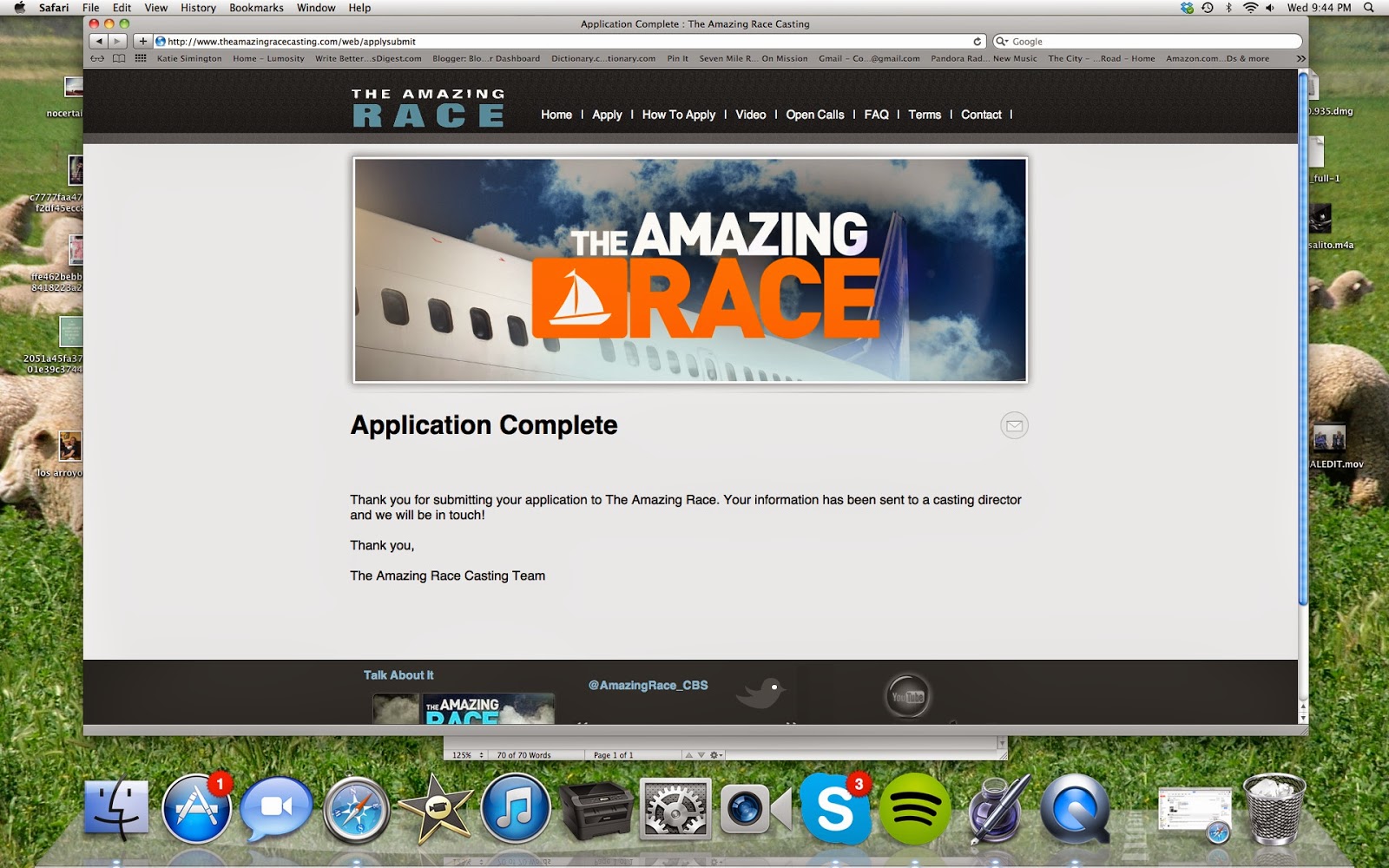This screenshot has height=868, width=1389.
Task: Launch FaceTime camera icon in the Dock
Action: tap(755, 809)
